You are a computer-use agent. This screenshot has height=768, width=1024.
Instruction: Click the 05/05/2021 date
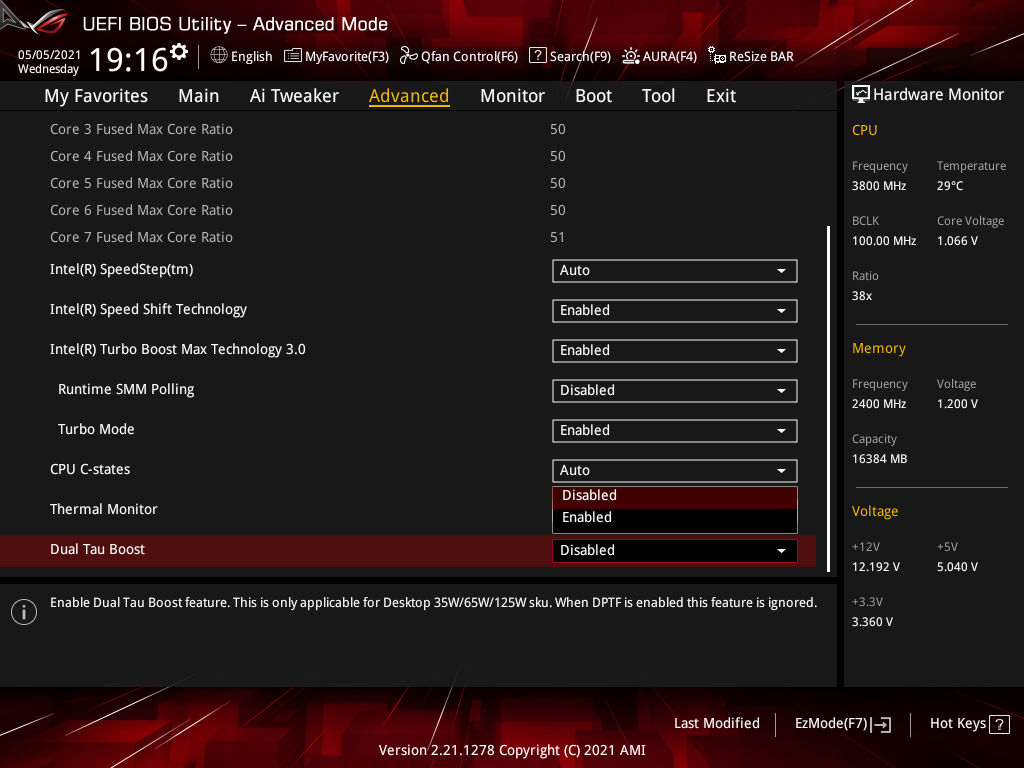click(49, 55)
